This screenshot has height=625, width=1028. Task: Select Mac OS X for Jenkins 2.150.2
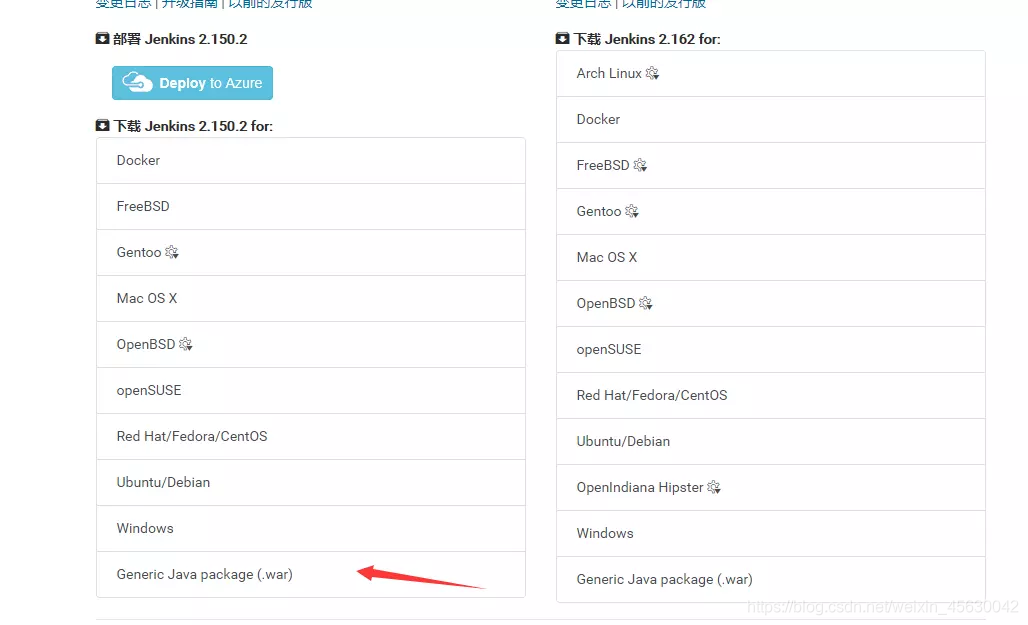point(311,298)
